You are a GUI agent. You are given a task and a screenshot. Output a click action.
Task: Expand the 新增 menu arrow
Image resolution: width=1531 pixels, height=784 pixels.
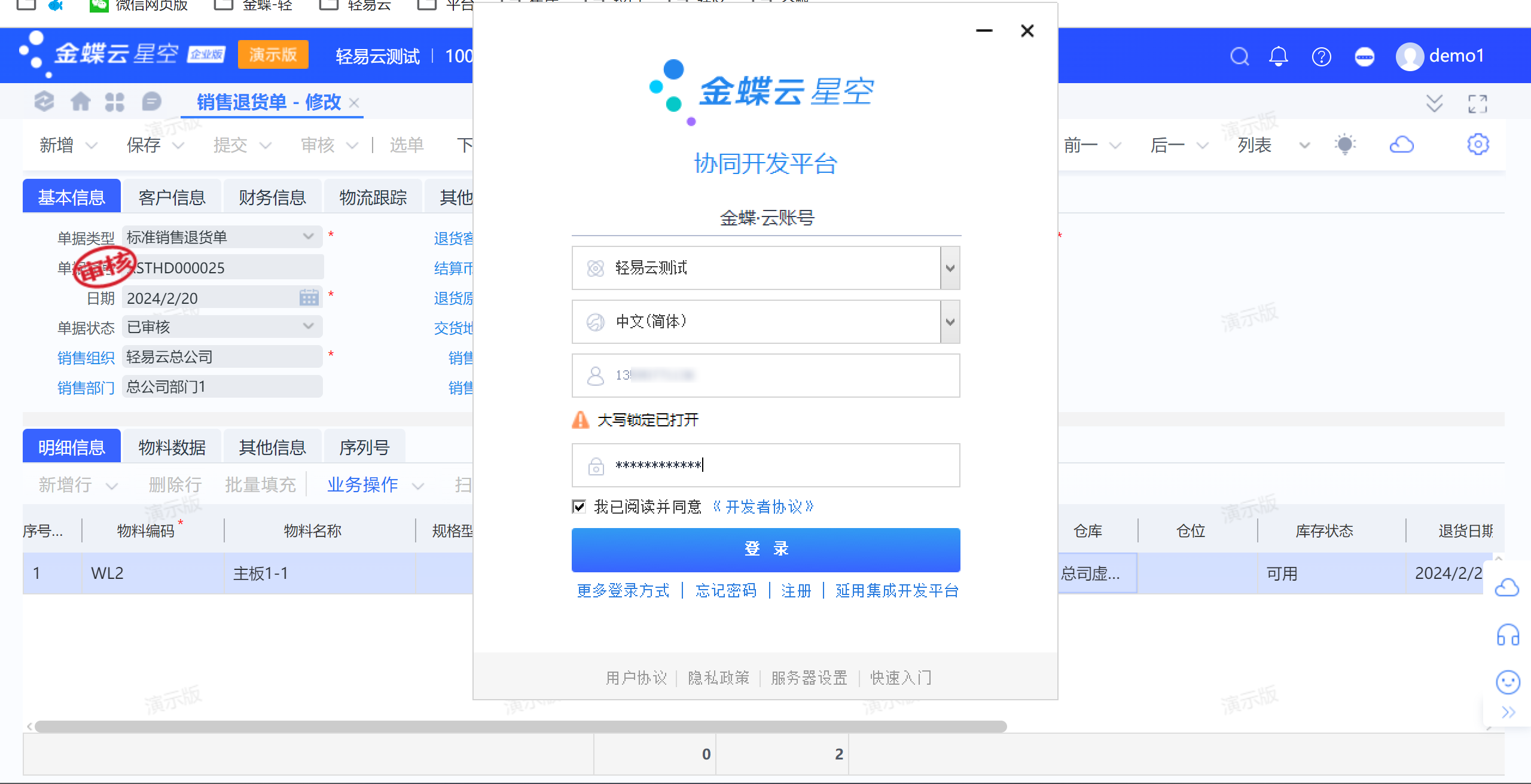tap(92, 145)
